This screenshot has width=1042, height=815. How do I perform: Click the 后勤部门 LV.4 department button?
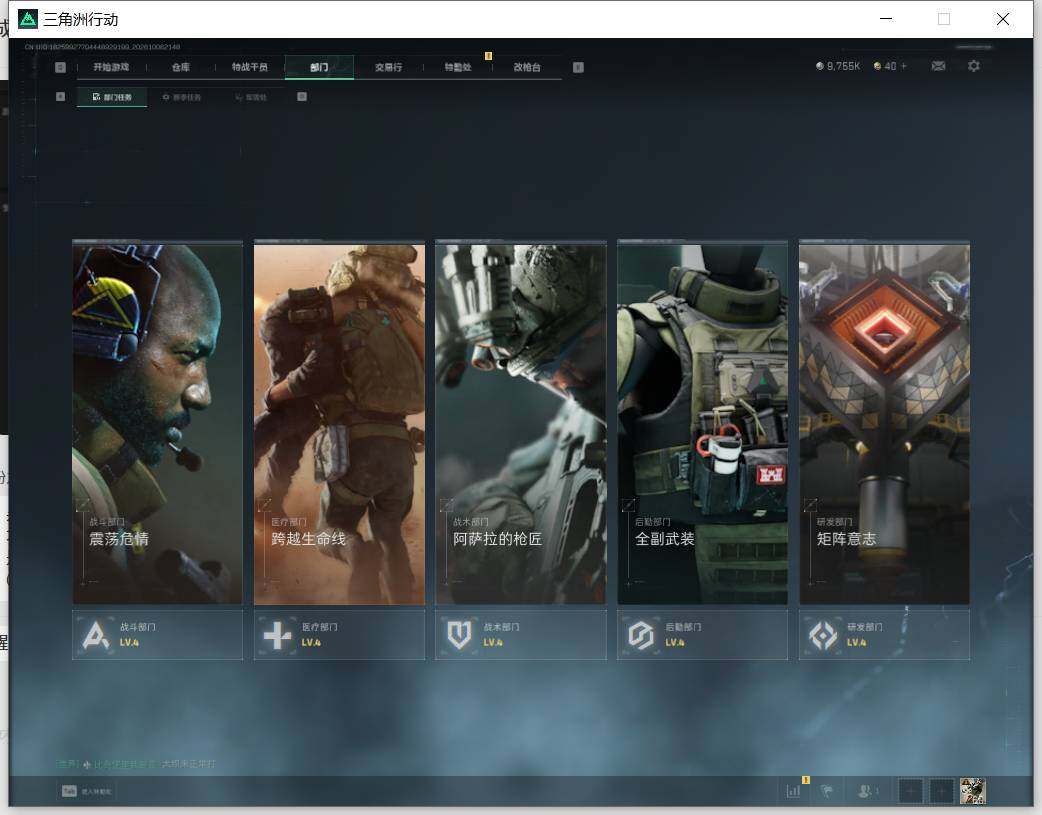702,635
